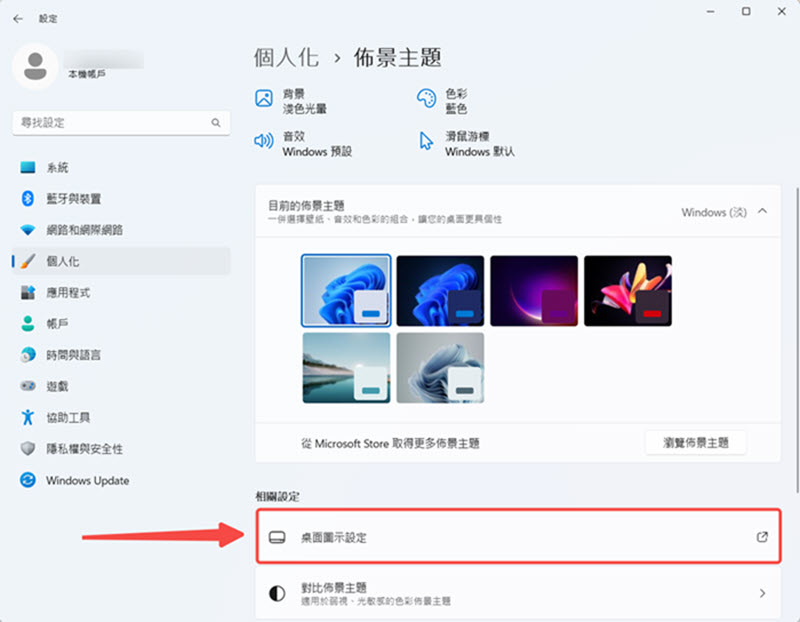
Task: Open the 遊戲 gaming settings icon
Action: click(x=29, y=387)
